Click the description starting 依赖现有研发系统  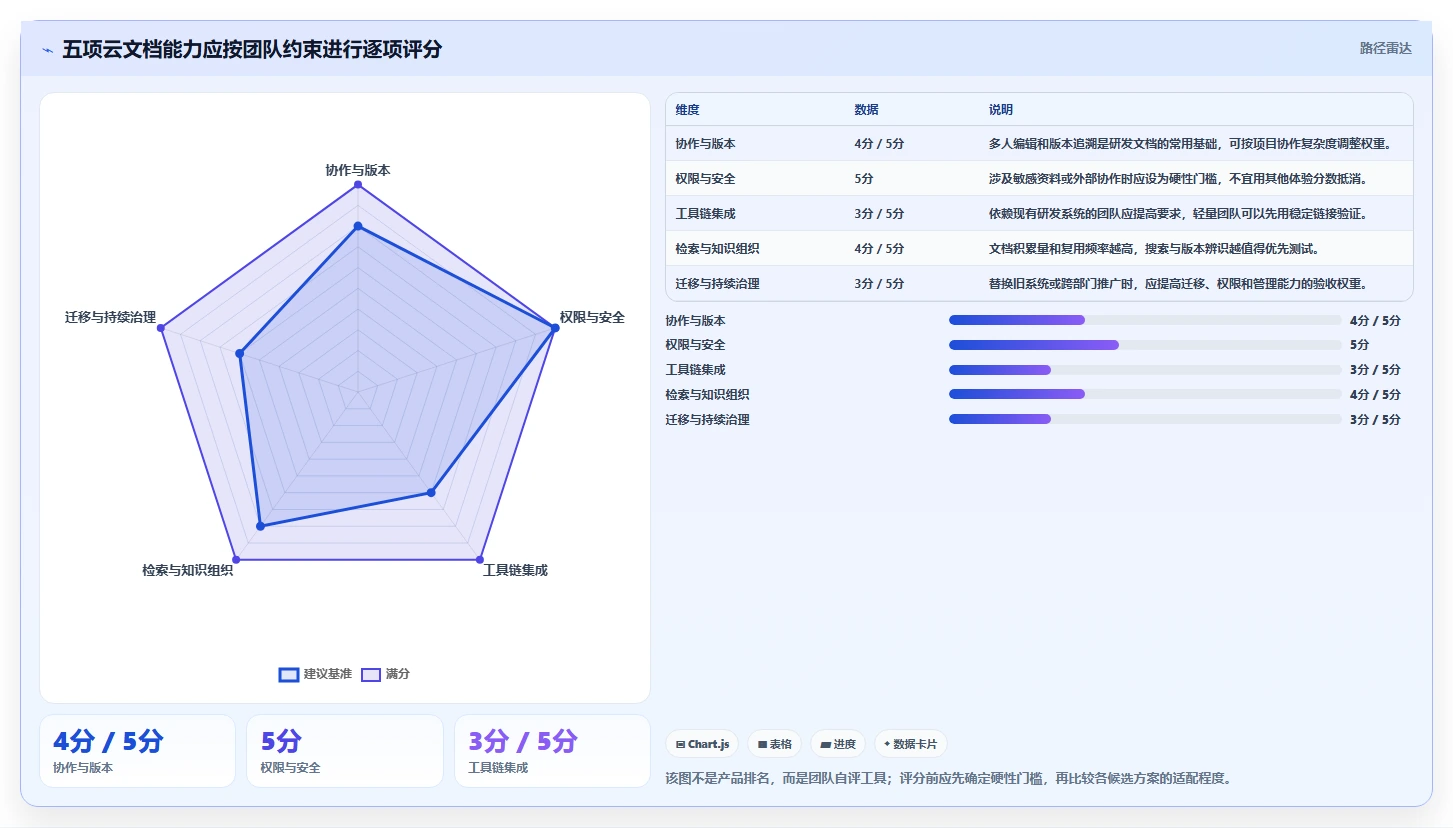(x=1178, y=214)
